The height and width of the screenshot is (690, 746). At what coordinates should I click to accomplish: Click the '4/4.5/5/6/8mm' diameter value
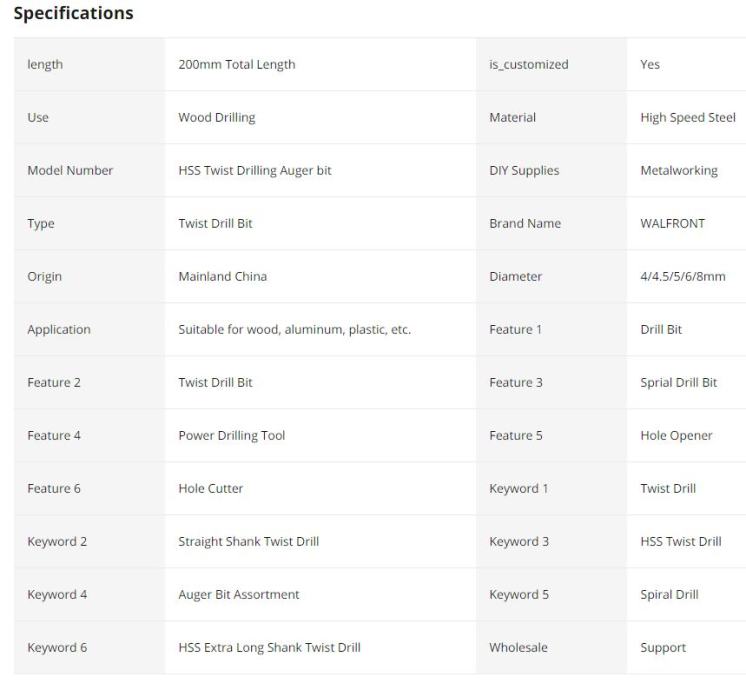[x=682, y=277]
